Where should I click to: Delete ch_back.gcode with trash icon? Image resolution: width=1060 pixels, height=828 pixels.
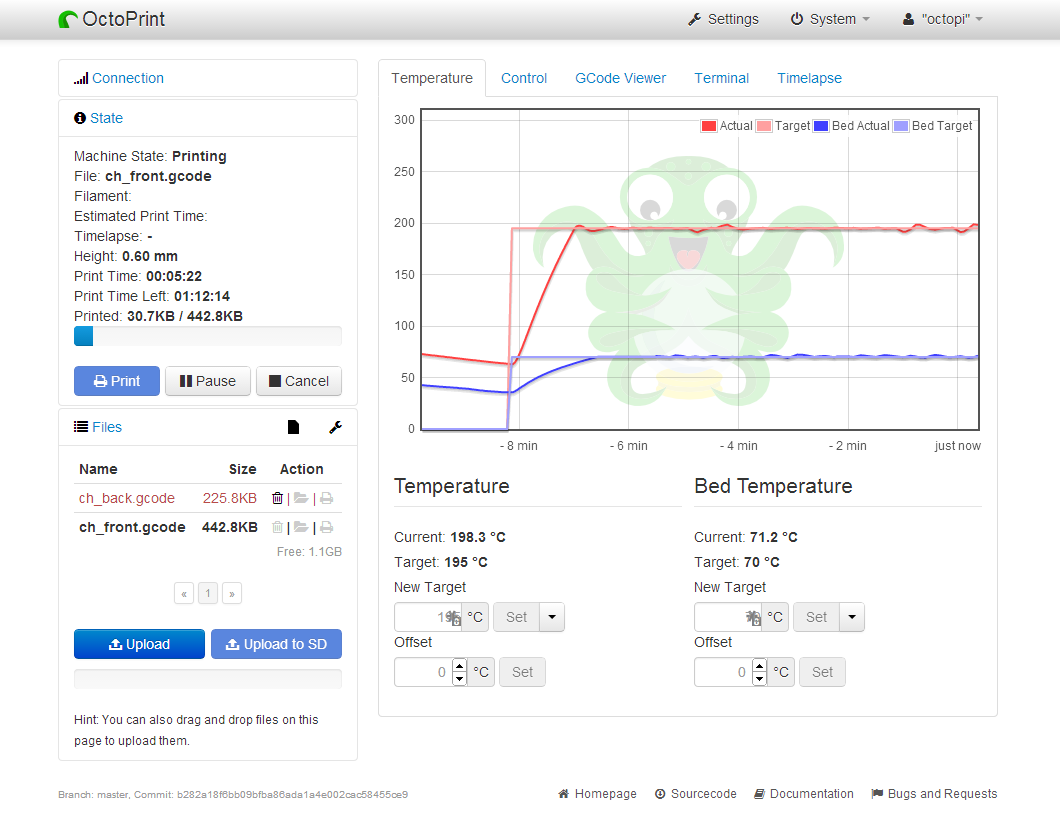[x=277, y=498]
